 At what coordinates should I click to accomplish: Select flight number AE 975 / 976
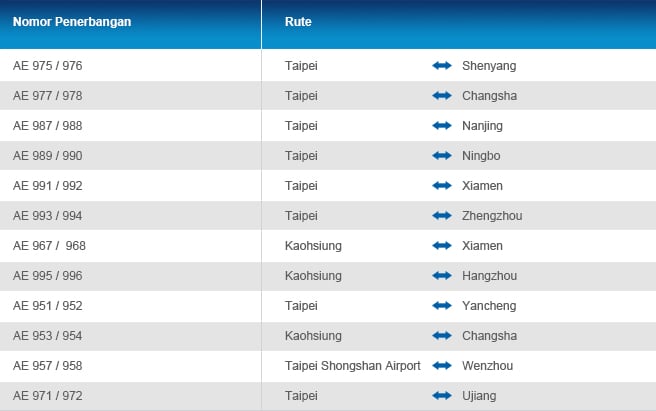tap(48, 66)
